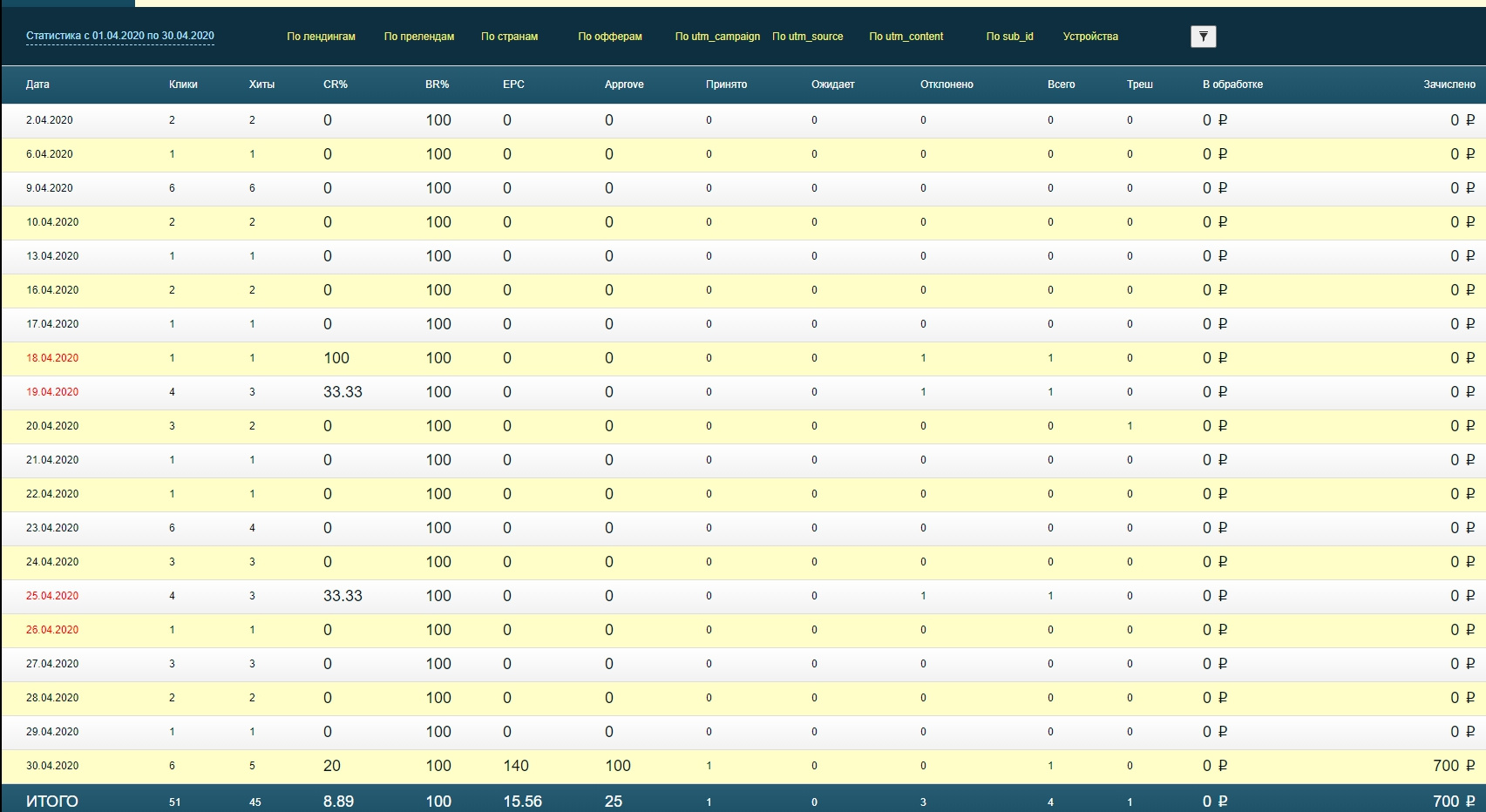Click 700 ₽ in the ИТОГО row
1486x812 pixels.
pyautogui.click(x=1454, y=802)
